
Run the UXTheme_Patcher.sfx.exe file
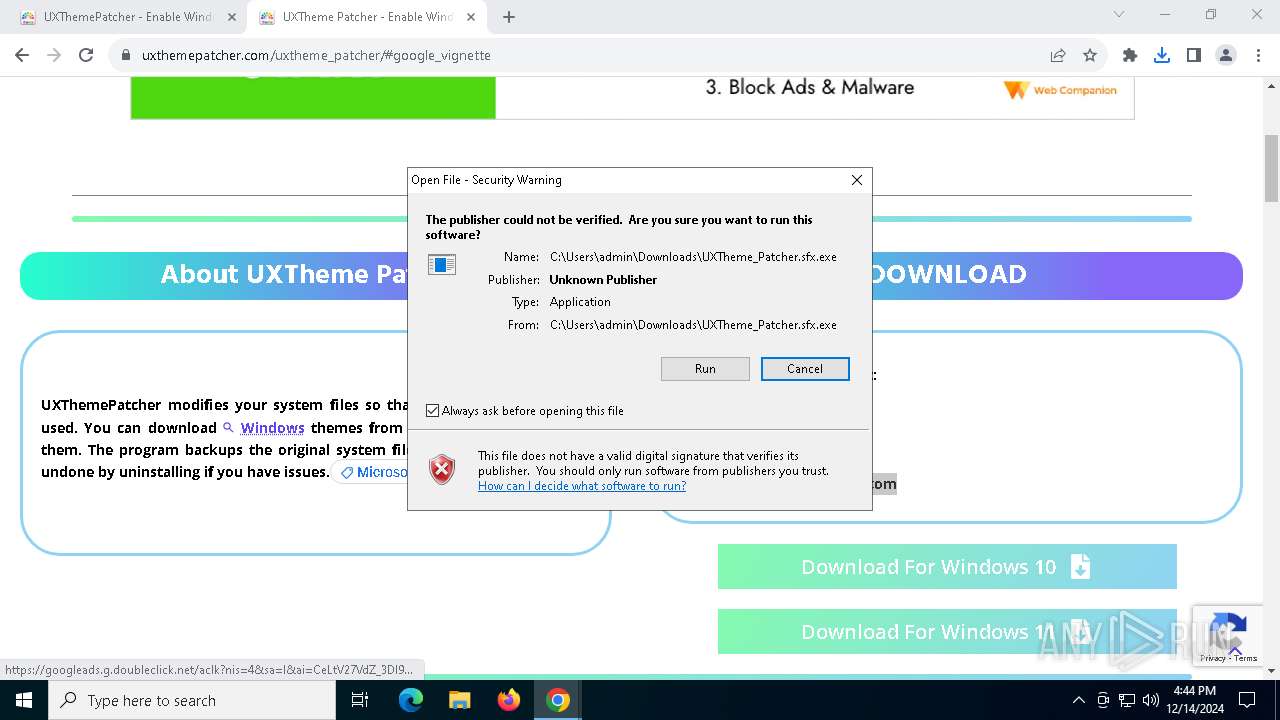point(705,369)
